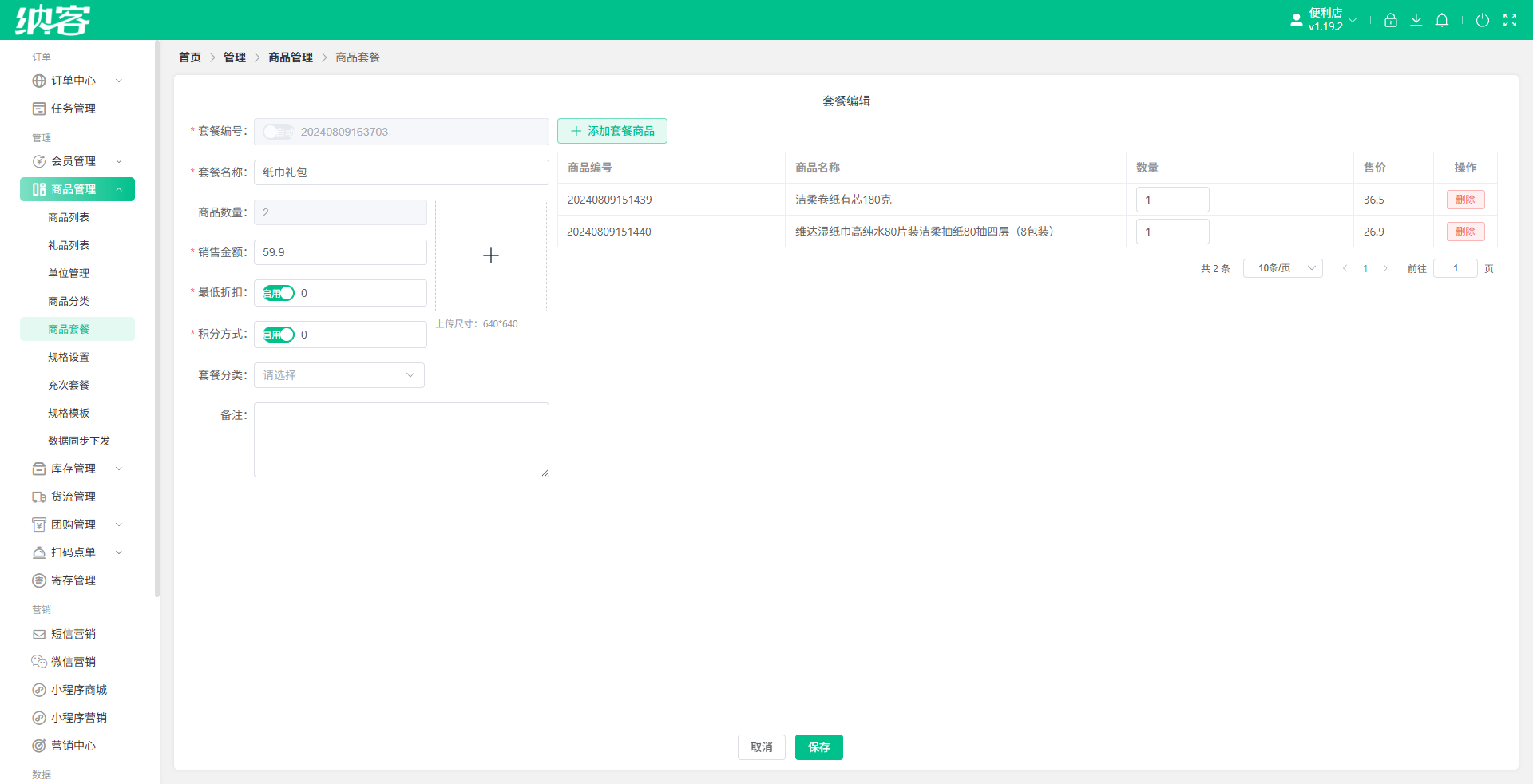Expand the 库存管理 sidebar menu
Viewport: 1533px width, 784px height.
click(77, 469)
